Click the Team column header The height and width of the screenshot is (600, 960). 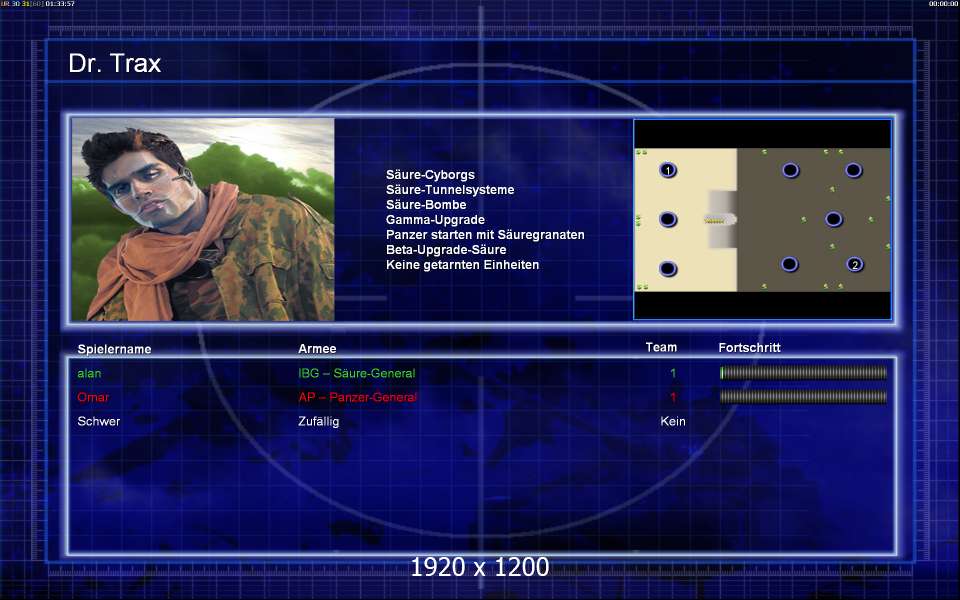point(661,347)
